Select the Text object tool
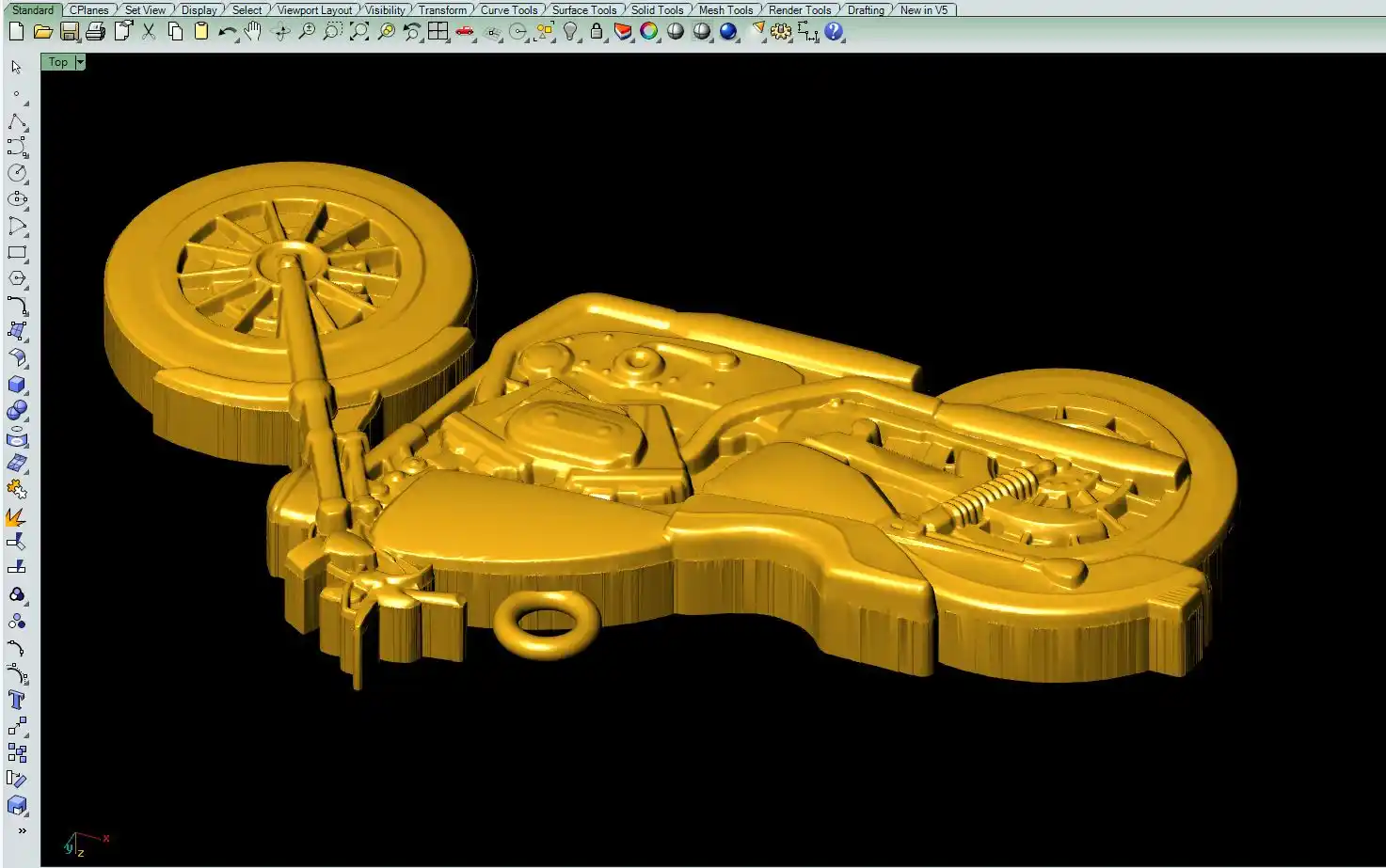The width and height of the screenshot is (1386, 868). (x=16, y=700)
